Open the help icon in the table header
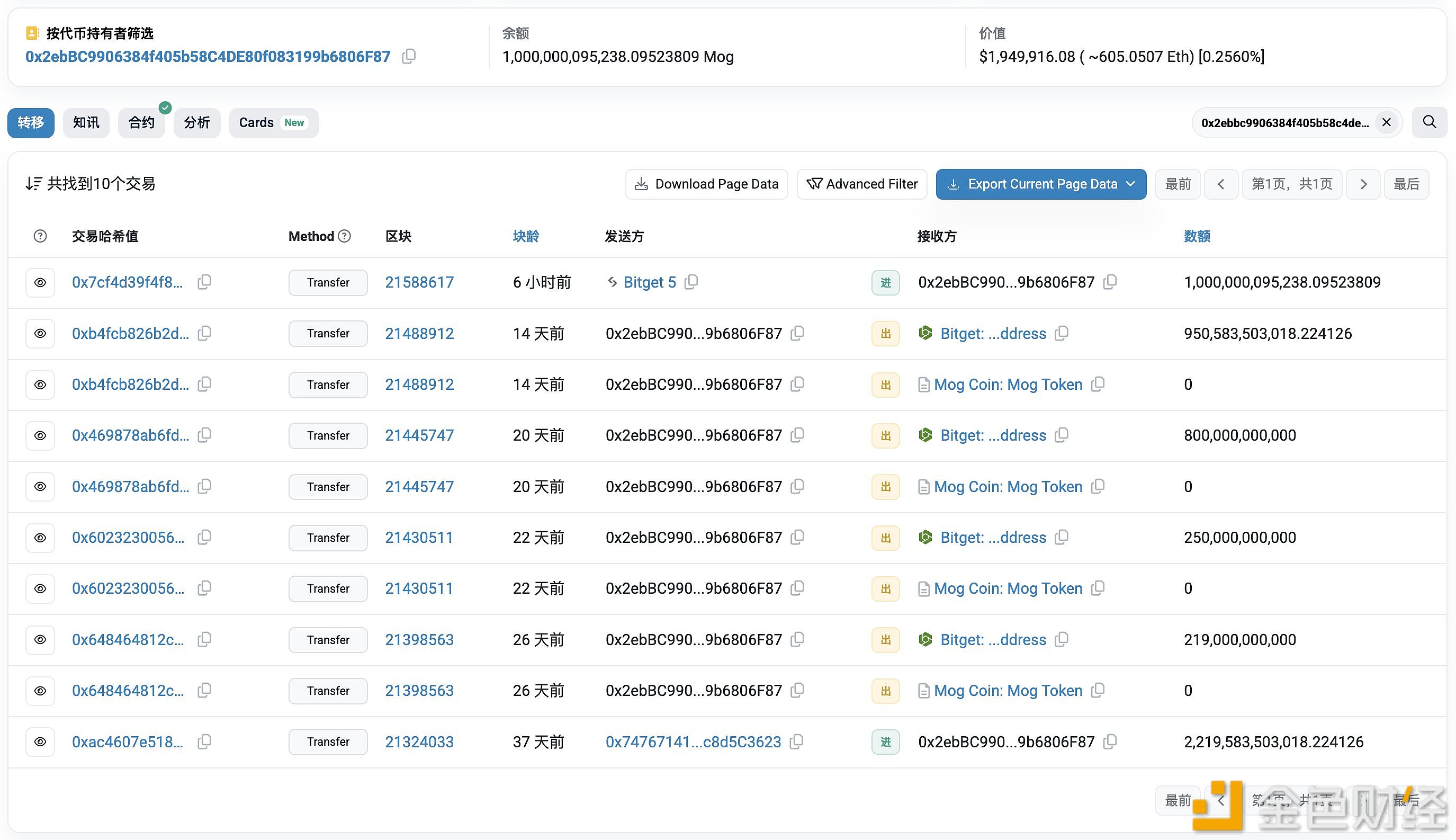Viewport: 1456px width, 840px height. 40,236
